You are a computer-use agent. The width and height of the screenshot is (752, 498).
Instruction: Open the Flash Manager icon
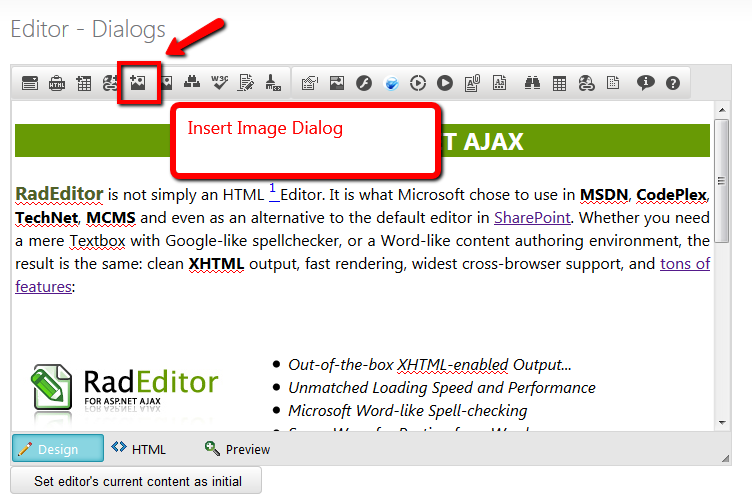[364, 83]
